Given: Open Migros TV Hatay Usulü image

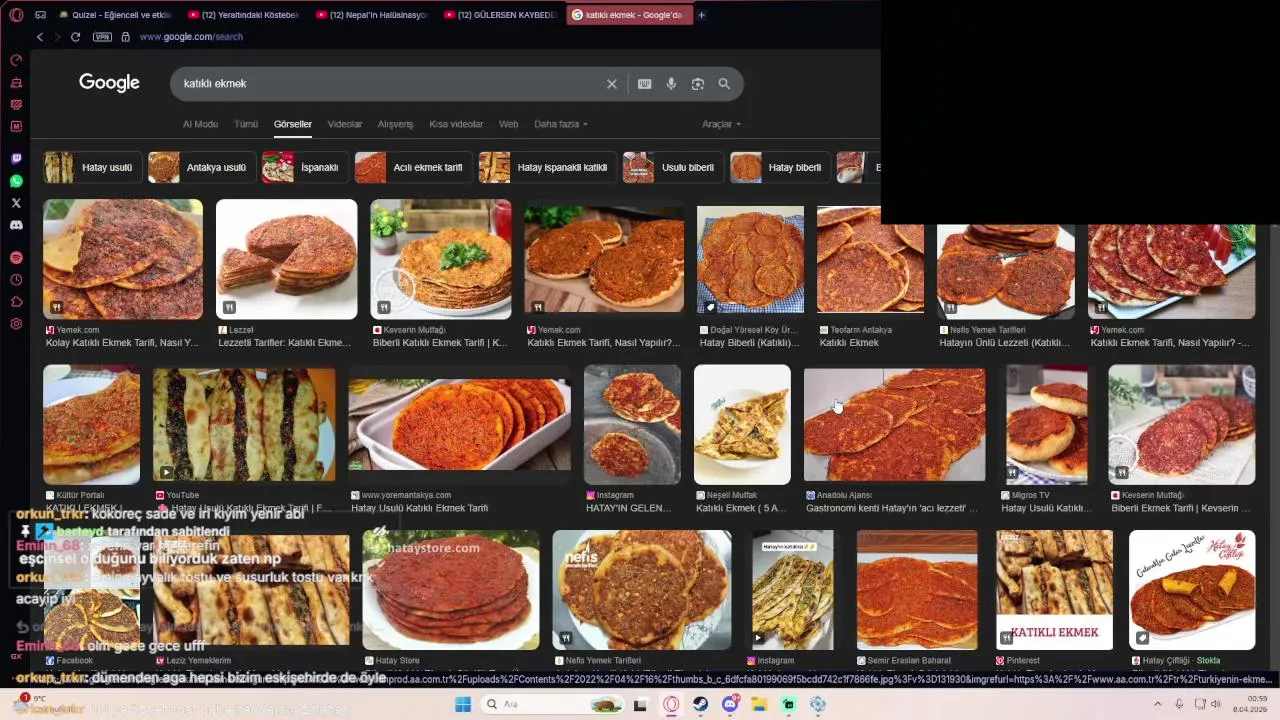Looking at the screenshot, I should pos(1046,424).
